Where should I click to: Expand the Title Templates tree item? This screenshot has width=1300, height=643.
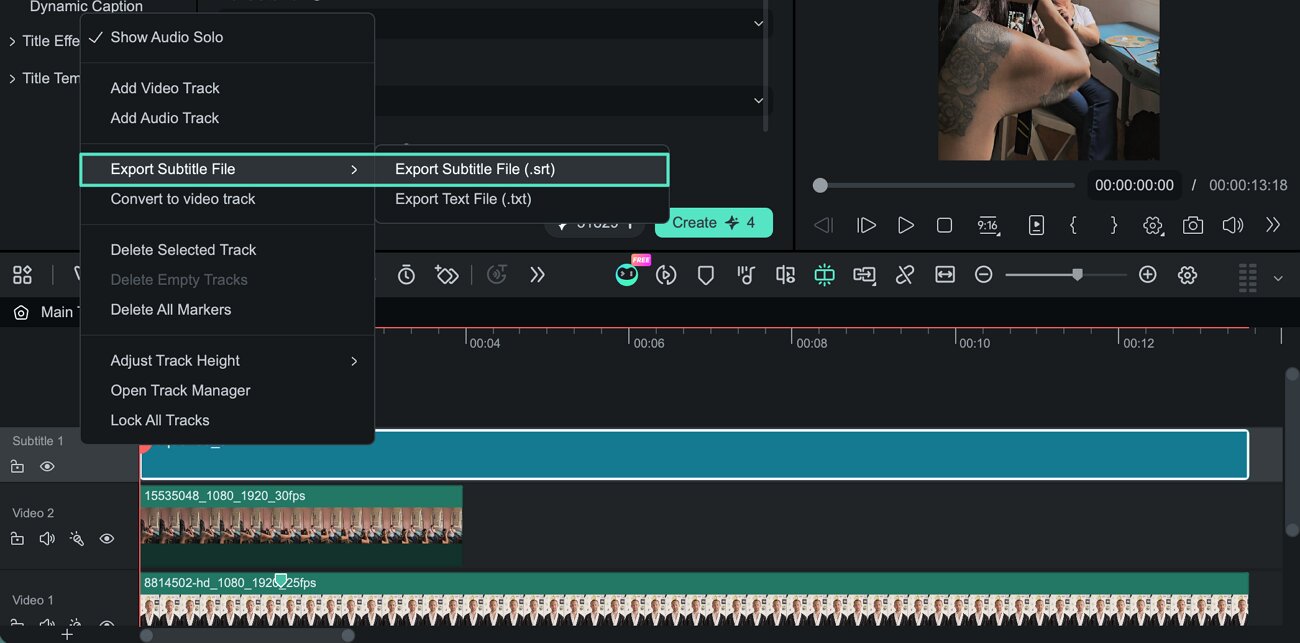pyautogui.click(x=12, y=78)
